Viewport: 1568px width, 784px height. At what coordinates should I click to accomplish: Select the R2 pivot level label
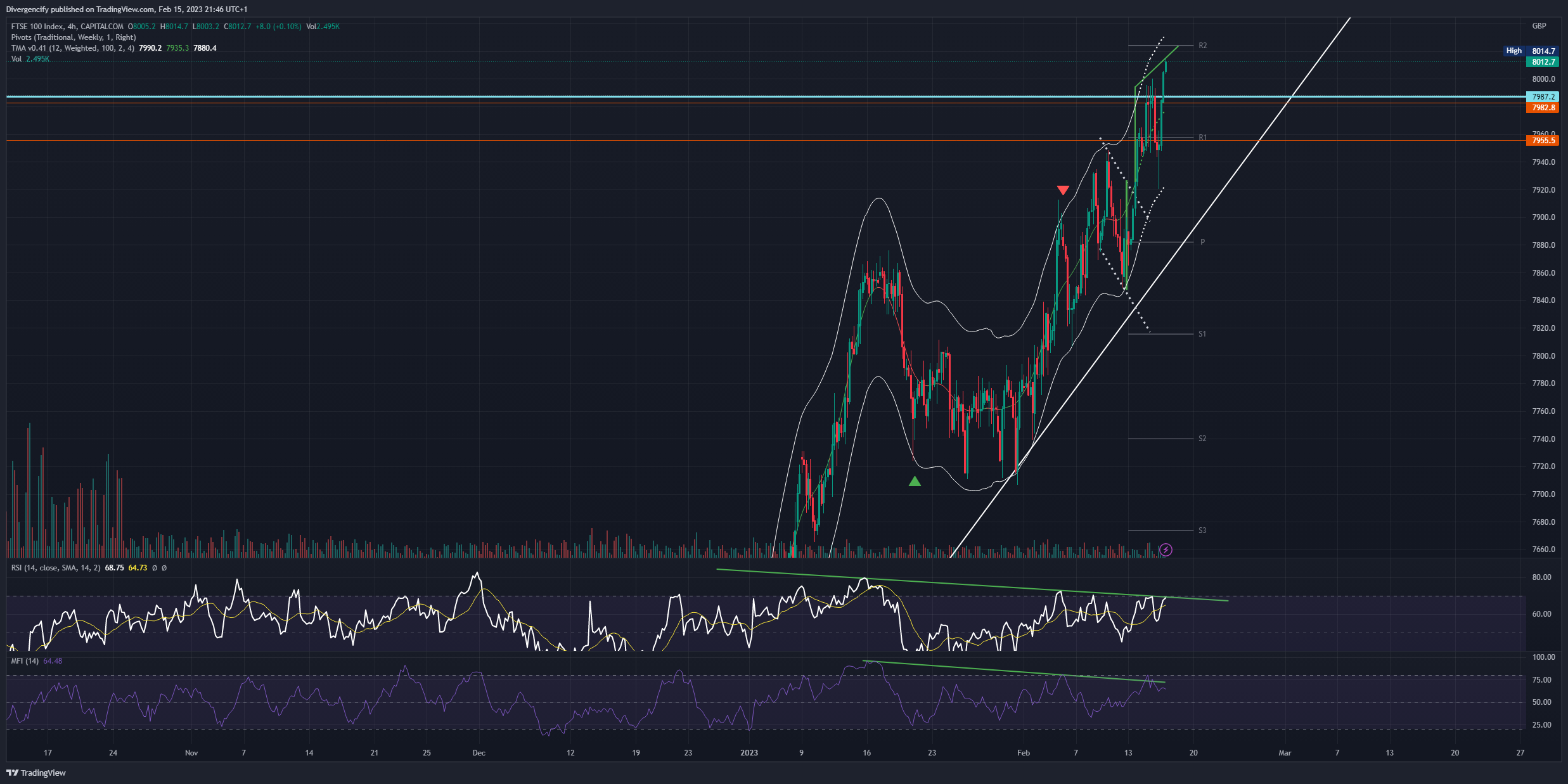click(1202, 46)
